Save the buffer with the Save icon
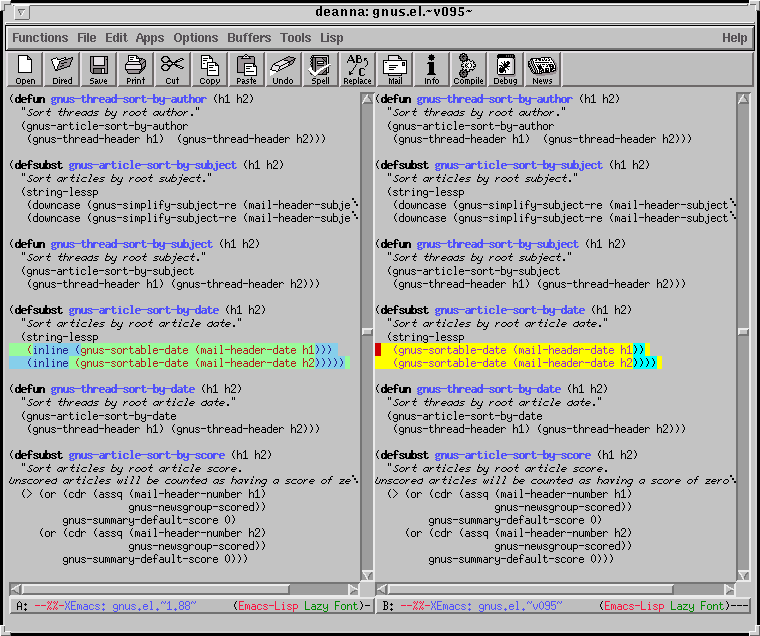 coord(98,69)
